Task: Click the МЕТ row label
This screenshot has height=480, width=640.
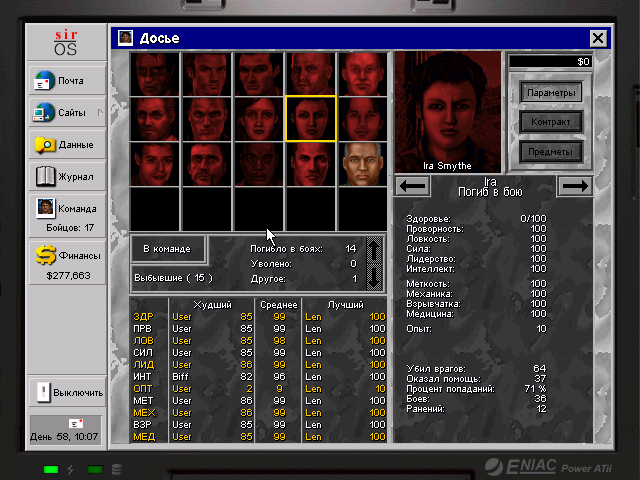Action: (x=143, y=401)
